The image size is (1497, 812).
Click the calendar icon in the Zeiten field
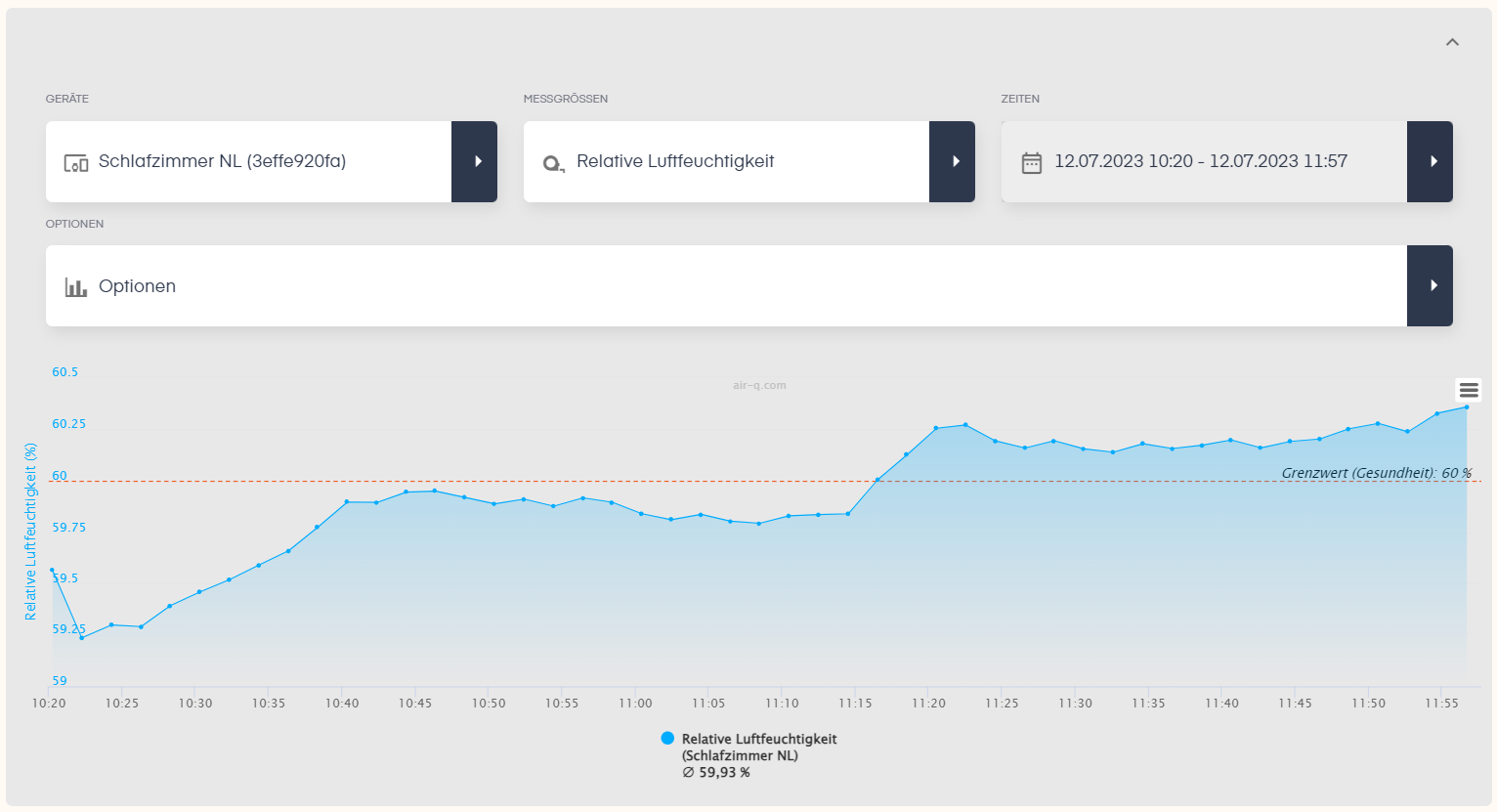[x=1031, y=162]
